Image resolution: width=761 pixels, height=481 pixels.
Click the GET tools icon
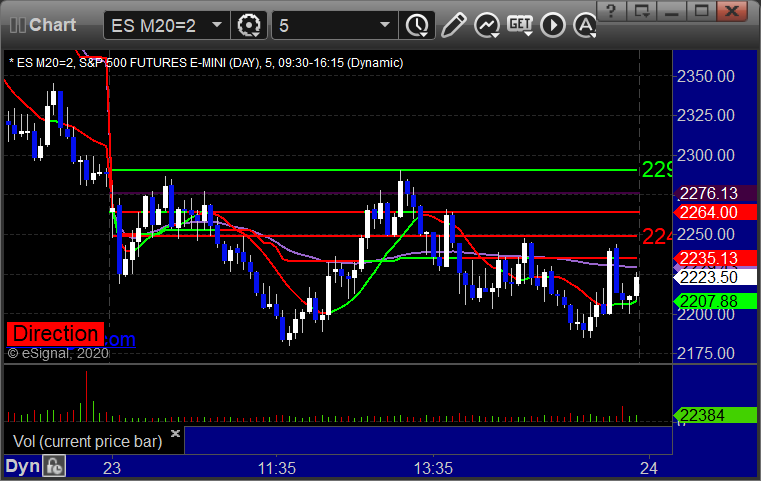point(520,25)
